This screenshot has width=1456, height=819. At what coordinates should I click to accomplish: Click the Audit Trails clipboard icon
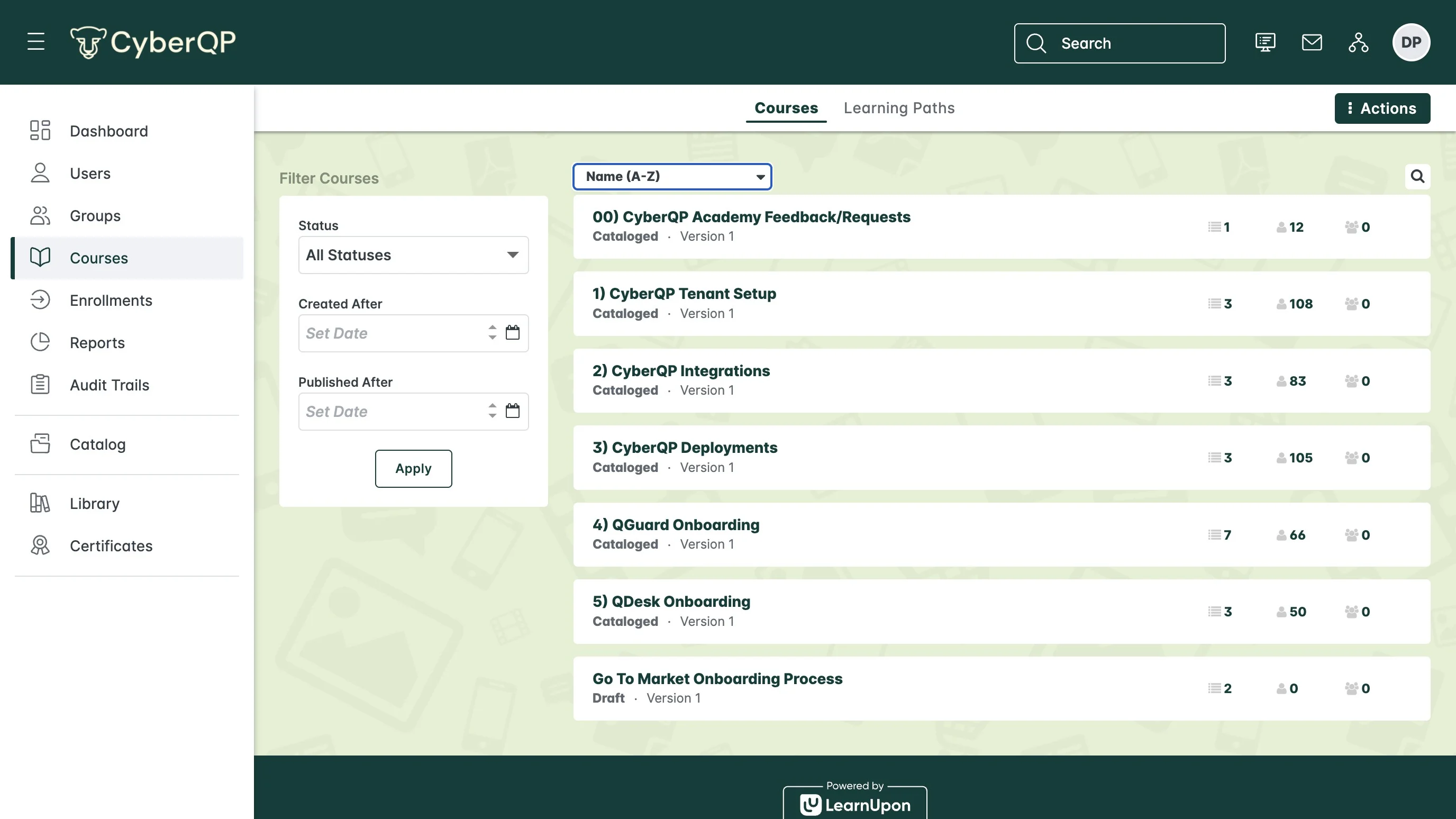pyautogui.click(x=40, y=385)
